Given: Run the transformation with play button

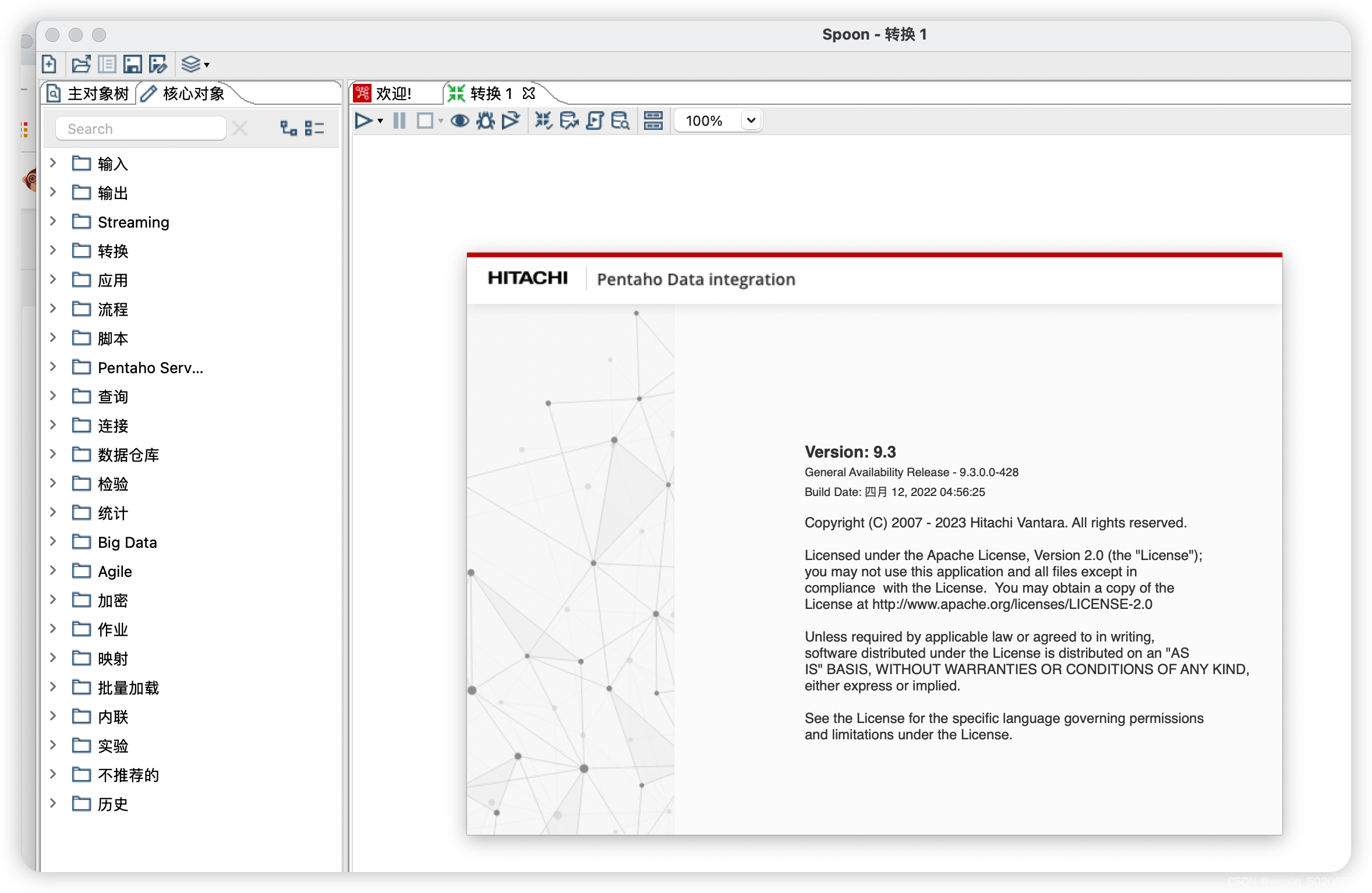Looking at the screenshot, I should click(363, 121).
